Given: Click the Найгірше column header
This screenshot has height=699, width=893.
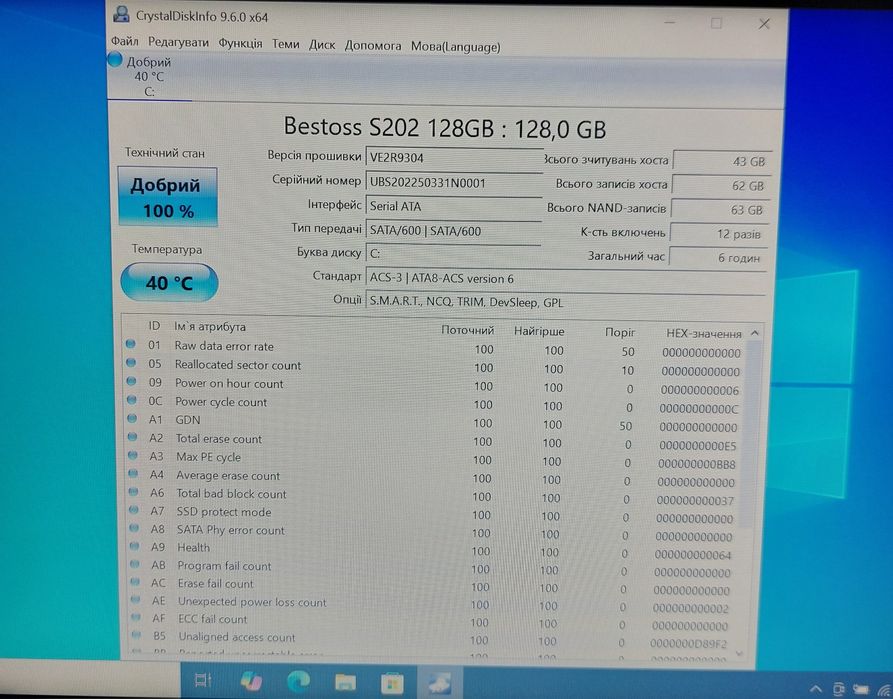Looking at the screenshot, I should point(539,331).
